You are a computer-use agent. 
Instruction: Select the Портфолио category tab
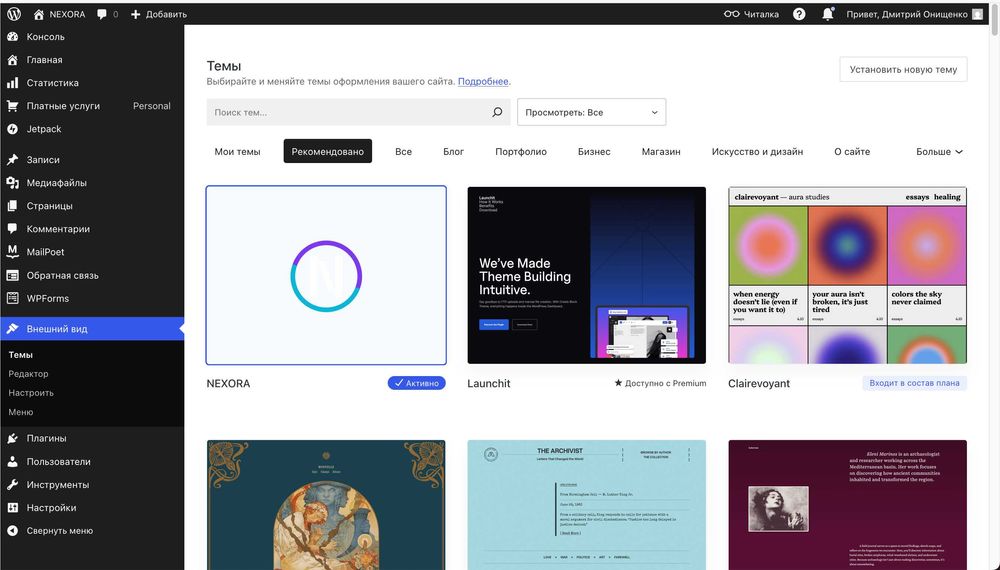click(x=521, y=152)
